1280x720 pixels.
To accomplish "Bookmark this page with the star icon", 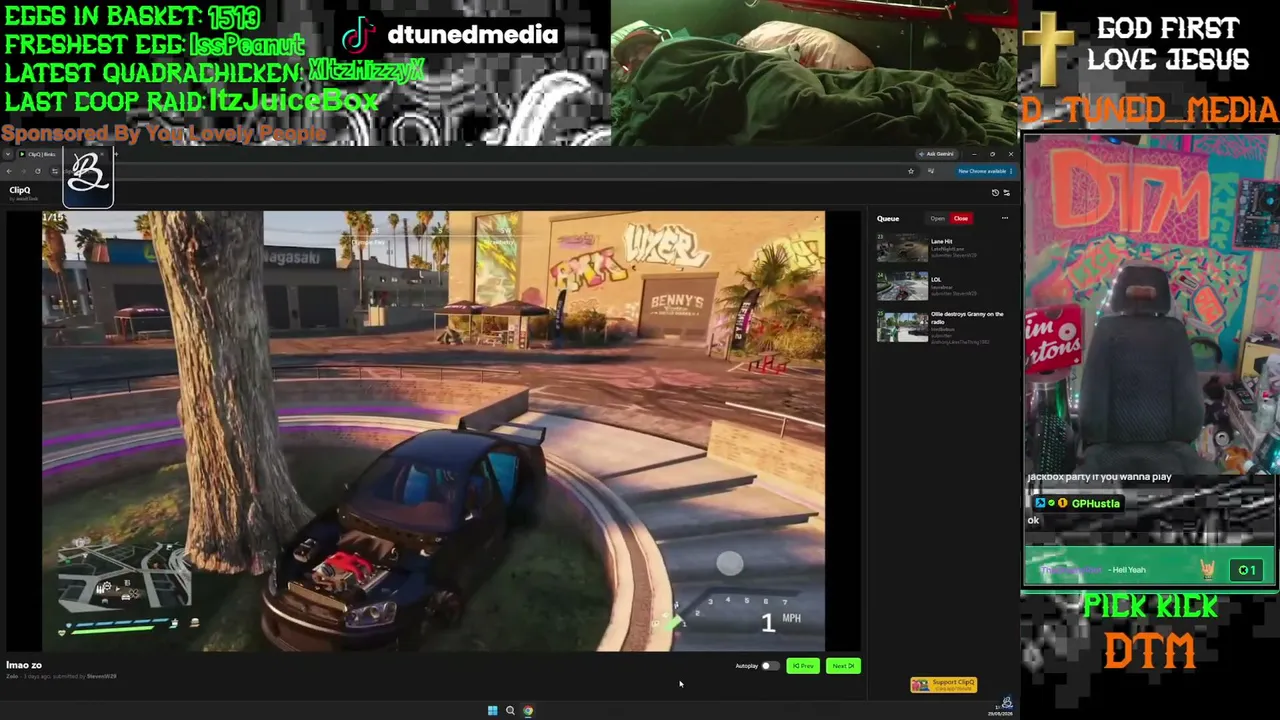I will click(910, 171).
